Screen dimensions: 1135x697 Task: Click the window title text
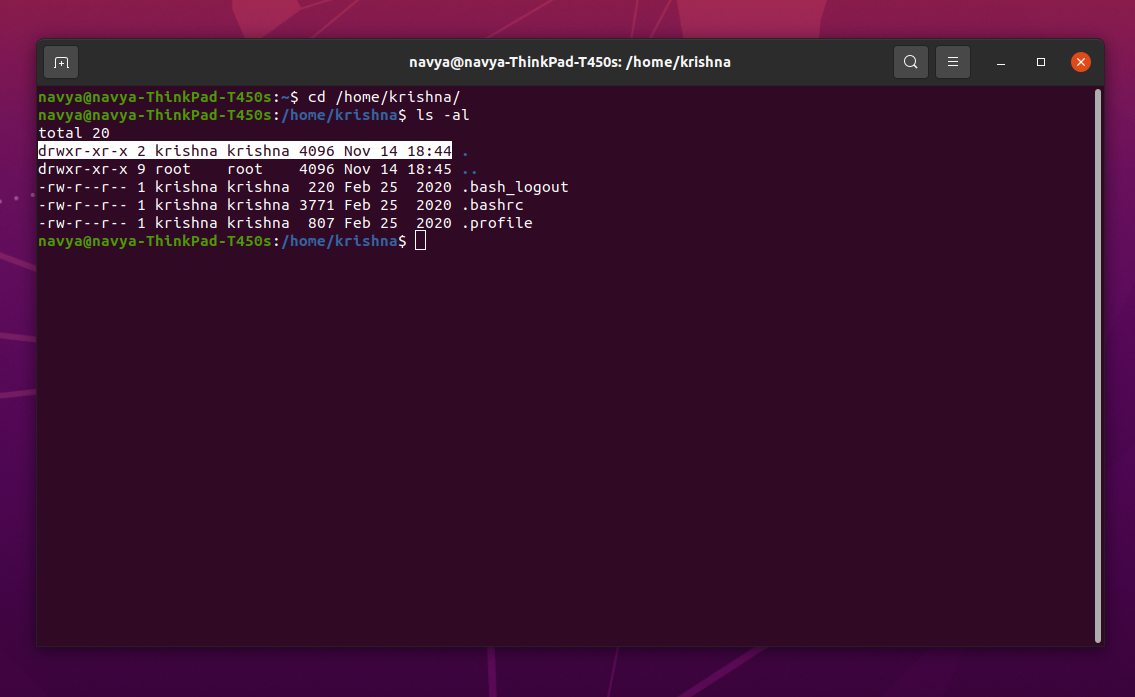[x=570, y=62]
